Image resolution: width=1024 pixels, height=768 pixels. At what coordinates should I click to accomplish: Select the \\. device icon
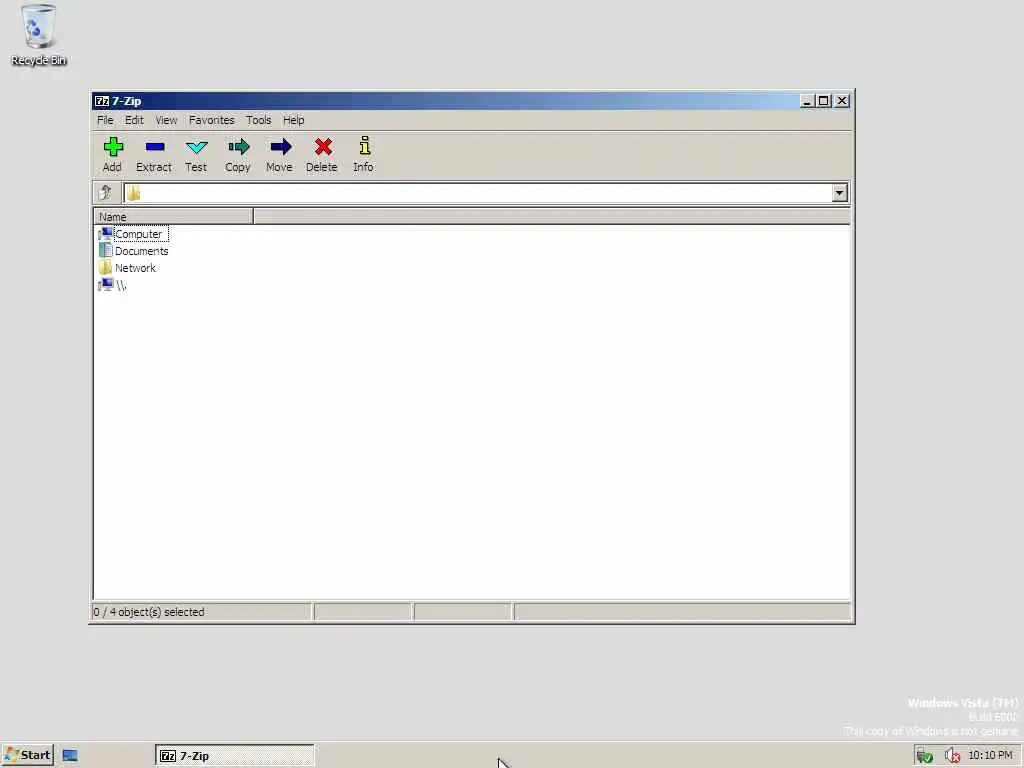click(105, 285)
